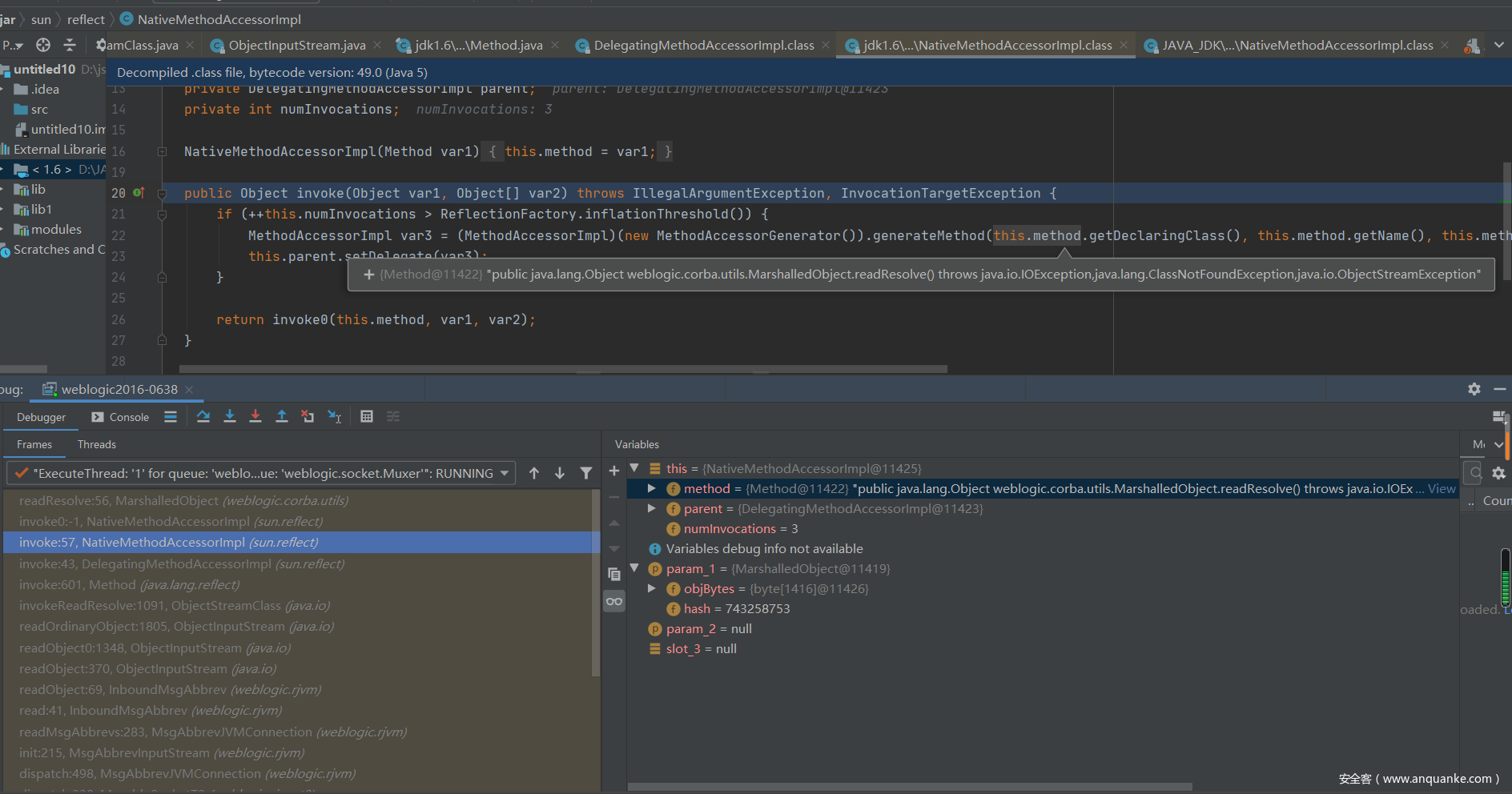Click the Drop Frame icon
This screenshot has width=1512, height=794.
[x=308, y=416]
